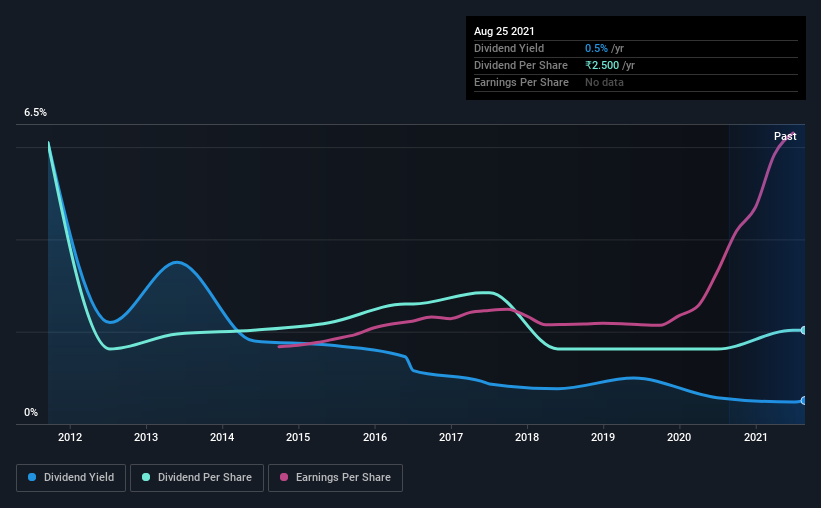The width and height of the screenshot is (821, 508).
Task: Select the 2017 year axis label
Action: [451, 437]
